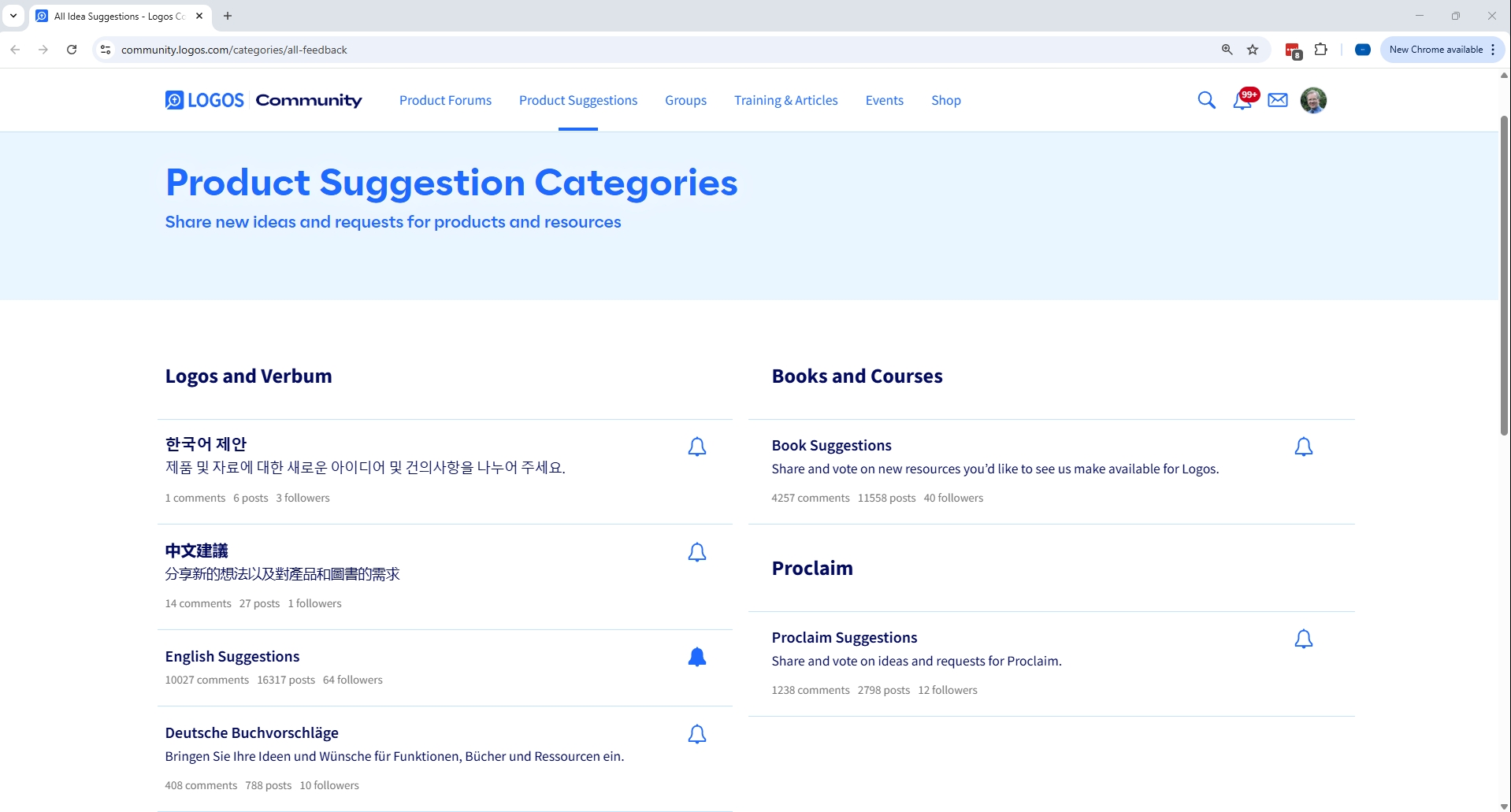The image size is (1511, 812).
Task: Go to Product Forums nav tab
Action: (445, 100)
